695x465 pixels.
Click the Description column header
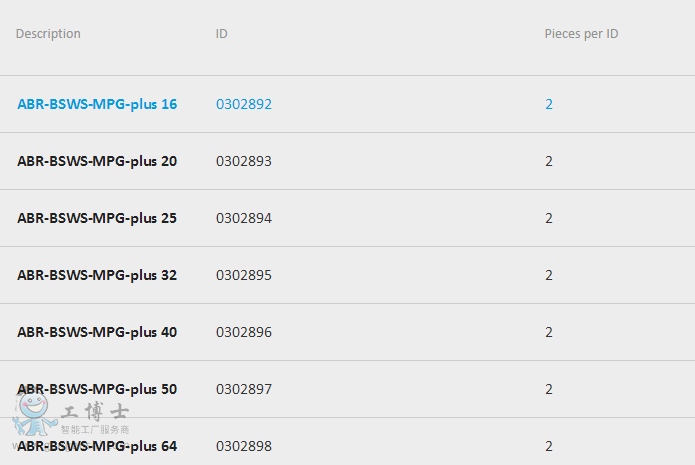(x=48, y=34)
